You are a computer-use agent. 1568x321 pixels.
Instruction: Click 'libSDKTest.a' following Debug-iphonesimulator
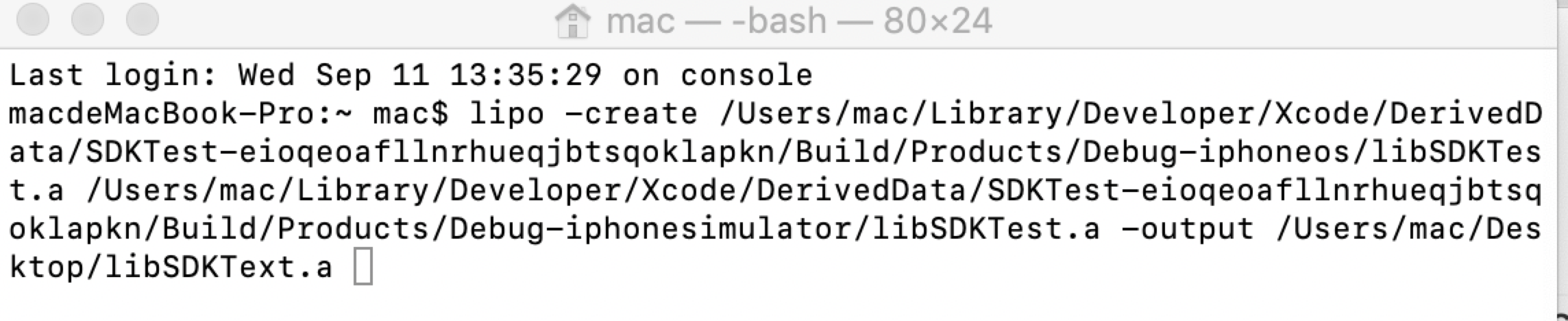986,228
